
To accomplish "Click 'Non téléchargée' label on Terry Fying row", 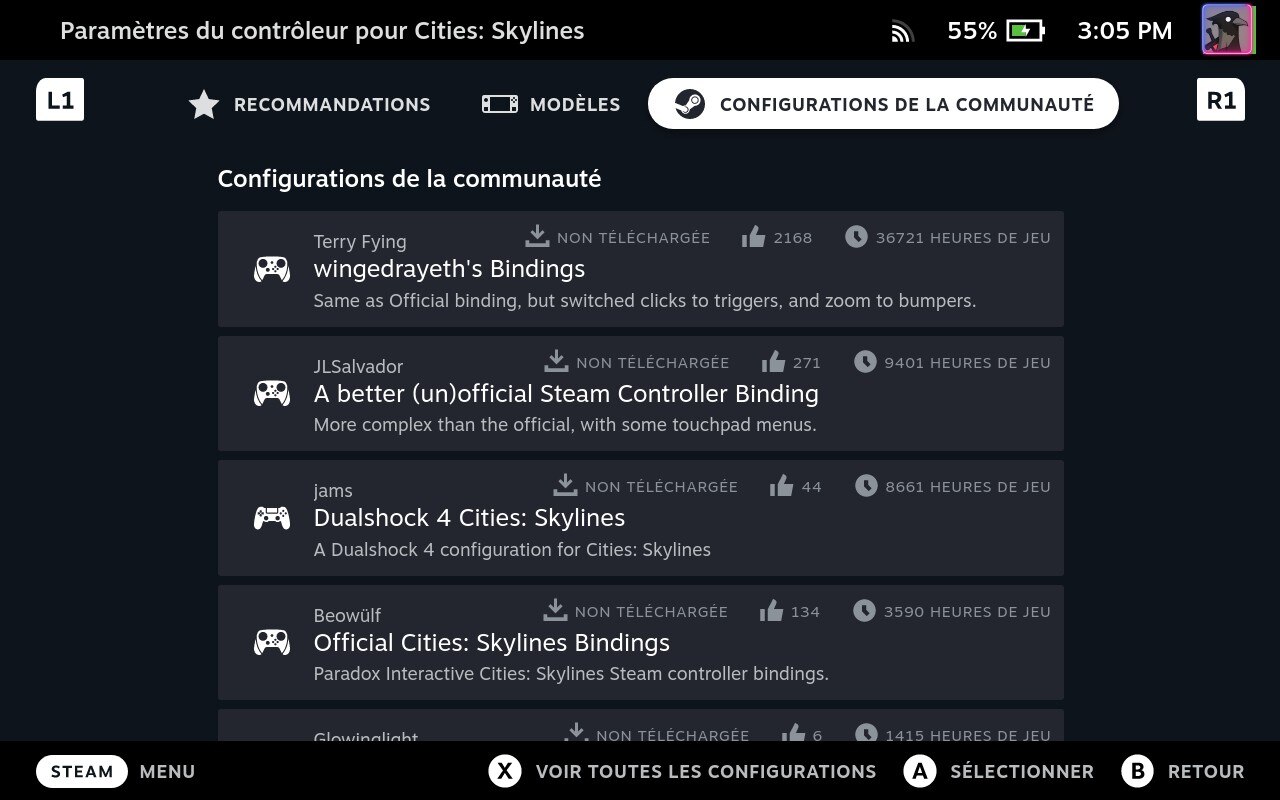I will [633, 238].
